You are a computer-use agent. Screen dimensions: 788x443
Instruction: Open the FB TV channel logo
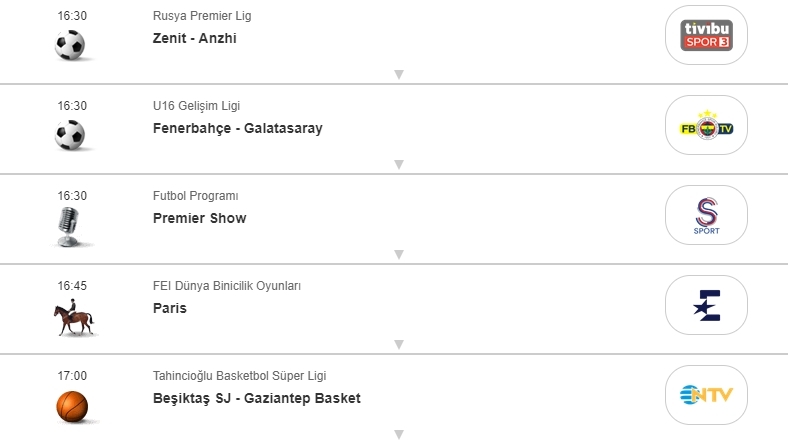pyautogui.click(x=706, y=125)
